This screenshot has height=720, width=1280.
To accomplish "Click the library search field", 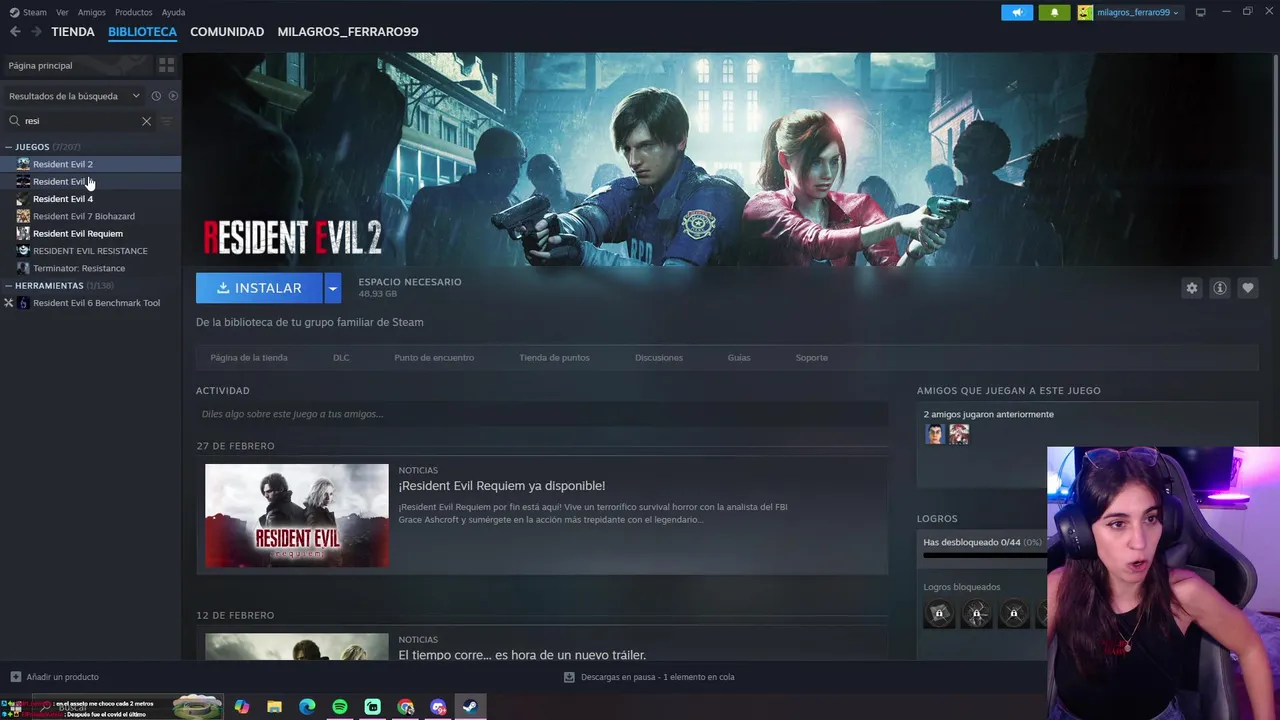I will [x=80, y=121].
